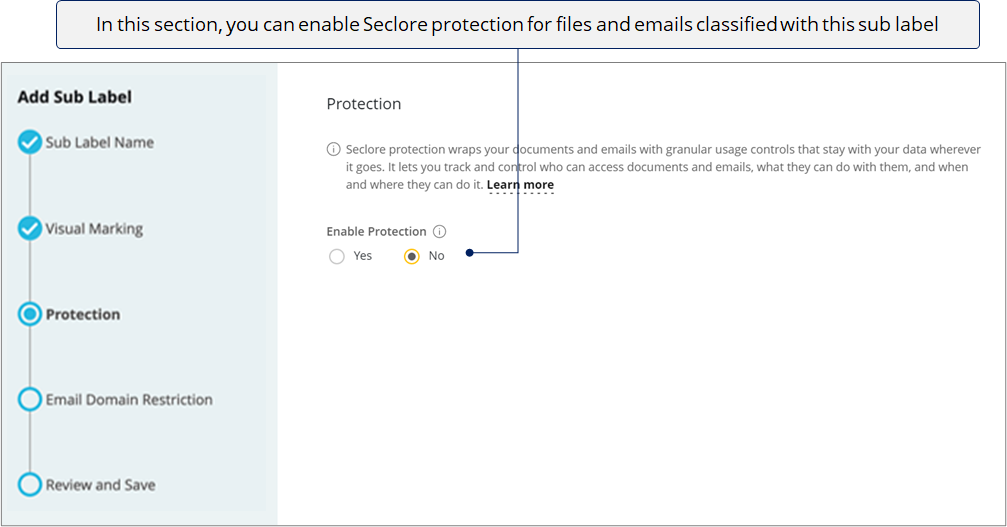Click the active Protection step circle icon

point(30,314)
